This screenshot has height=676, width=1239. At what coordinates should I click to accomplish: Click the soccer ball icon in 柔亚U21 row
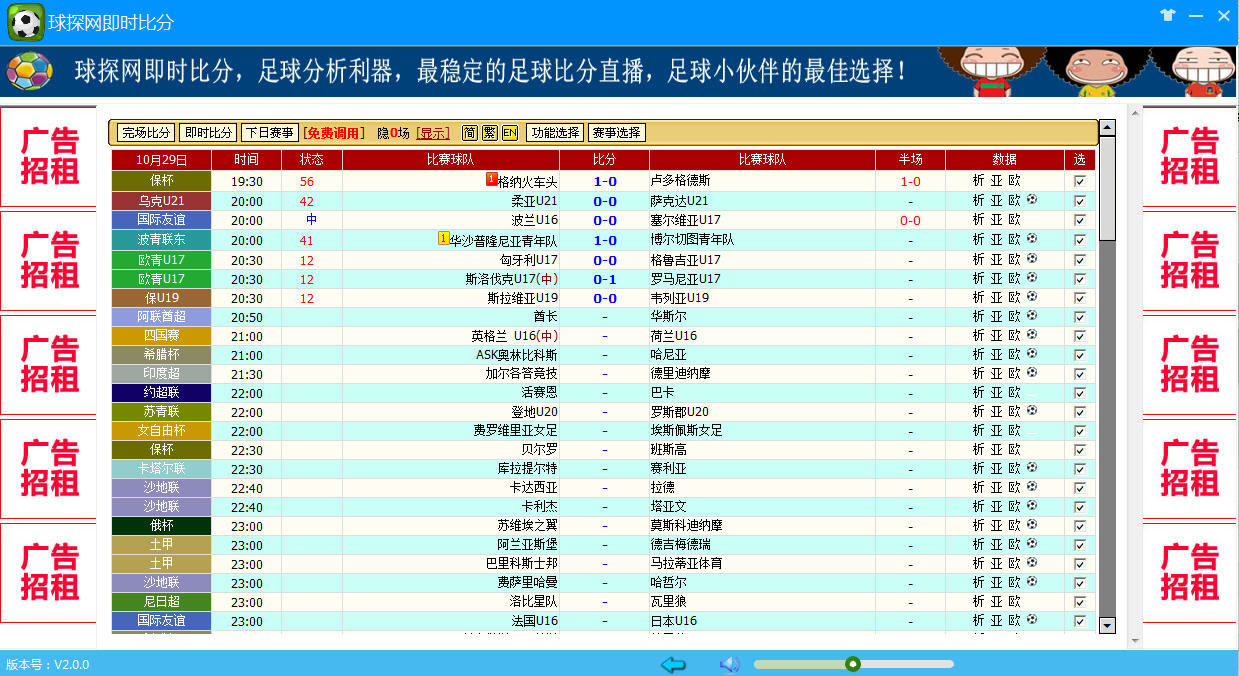[1032, 200]
